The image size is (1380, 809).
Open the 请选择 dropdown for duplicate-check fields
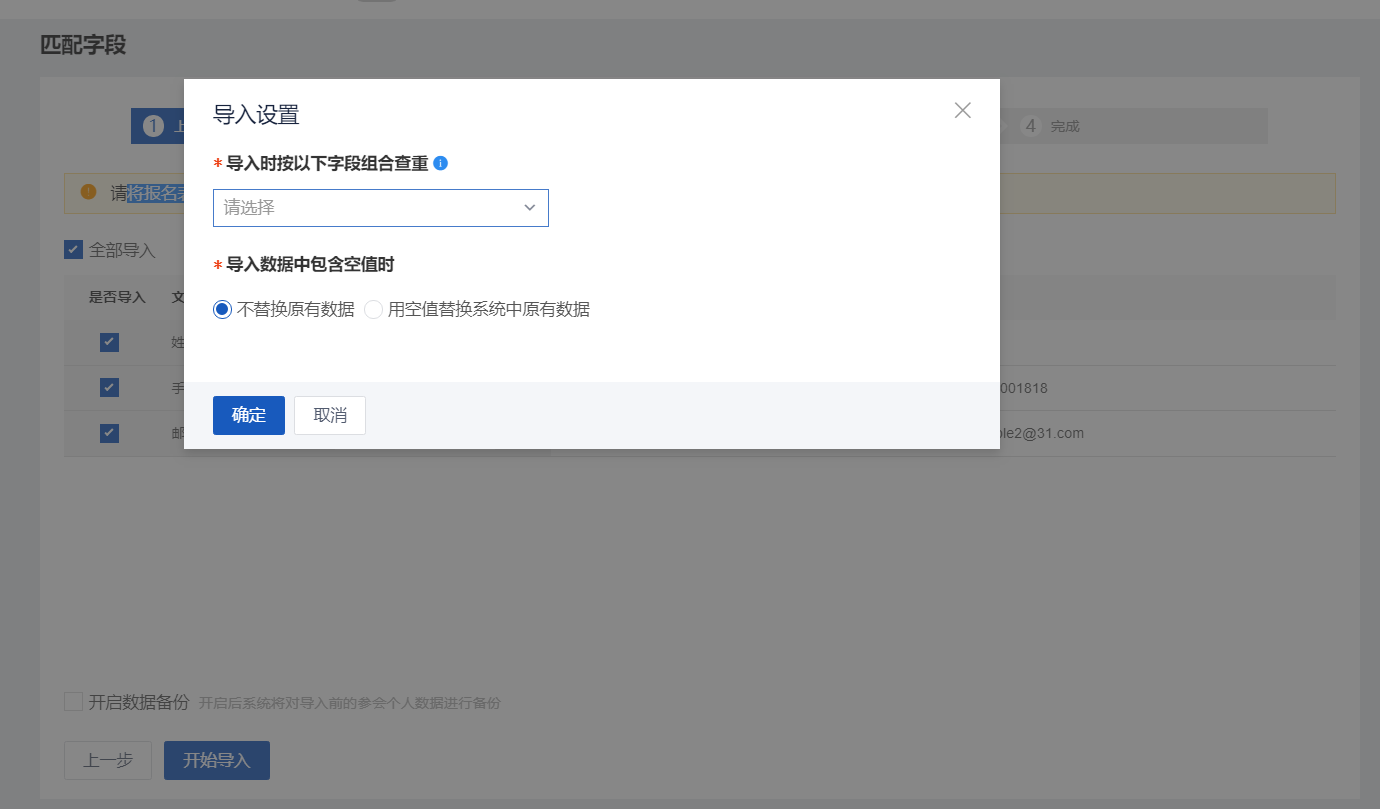(380, 208)
